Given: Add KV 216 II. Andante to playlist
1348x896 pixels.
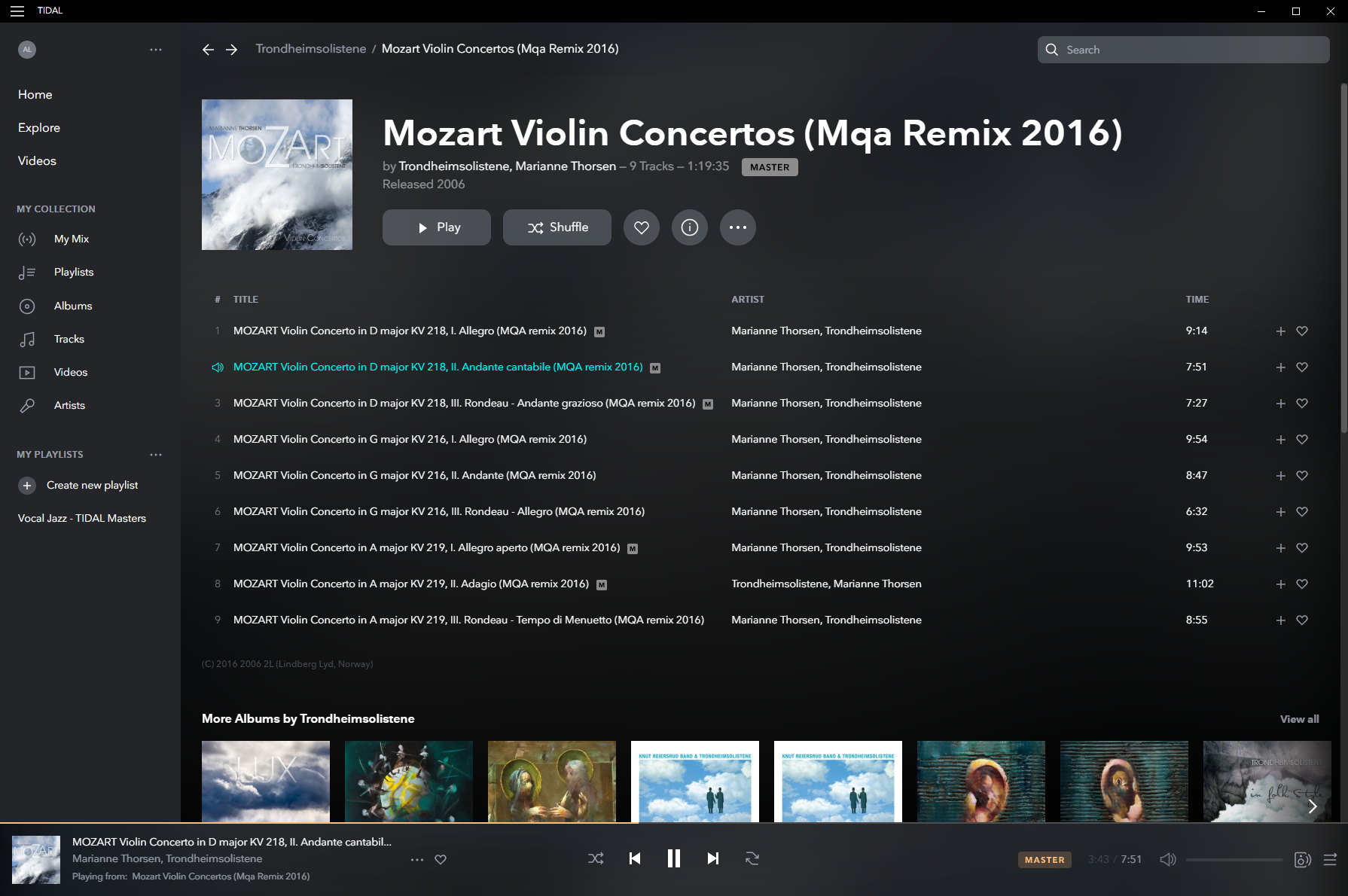Looking at the screenshot, I should [x=1280, y=476].
